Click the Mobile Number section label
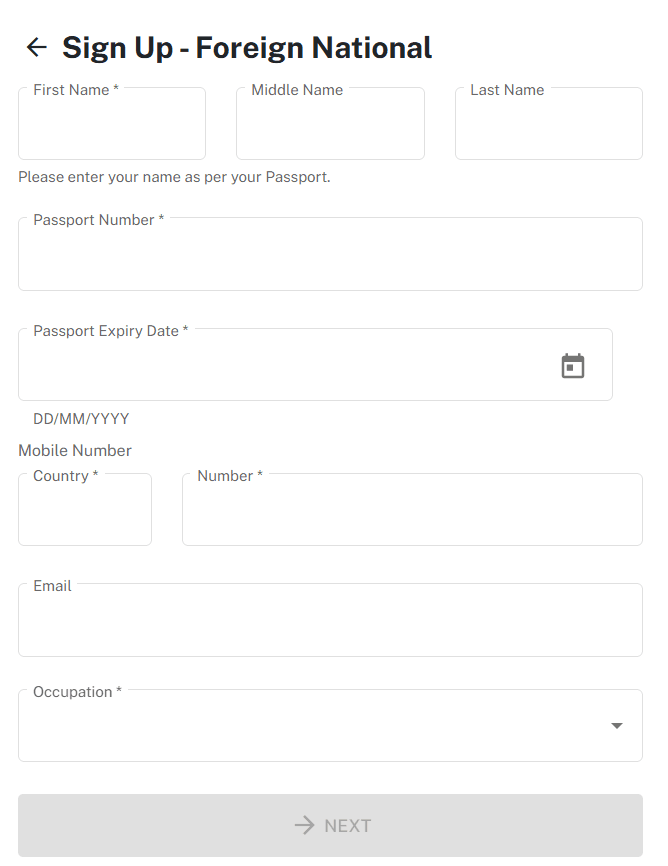 [74, 450]
